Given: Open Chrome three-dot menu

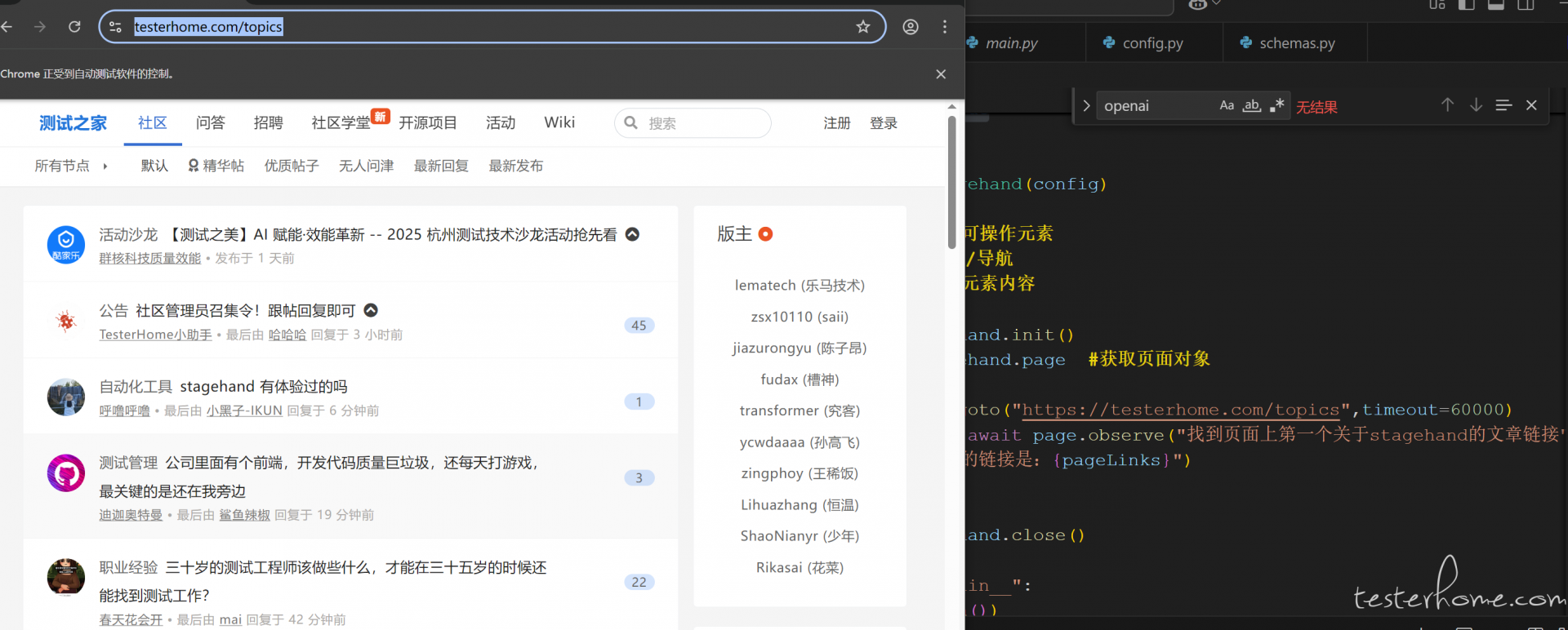Looking at the screenshot, I should click(x=945, y=27).
